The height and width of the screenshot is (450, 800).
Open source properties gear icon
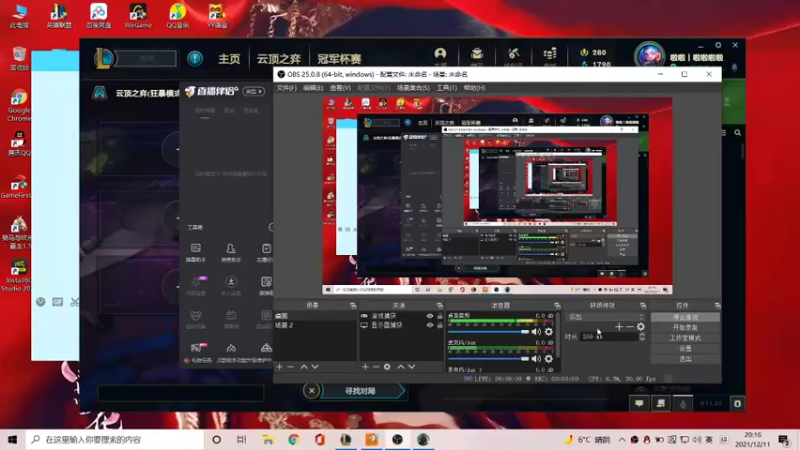(387, 367)
